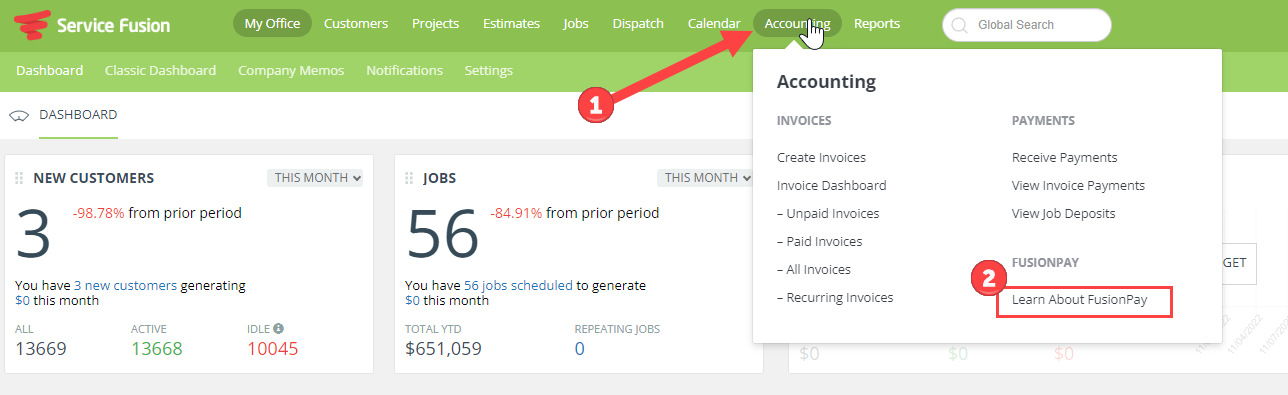
Task: Click the Service Fusion logo
Action: point(92,25)
